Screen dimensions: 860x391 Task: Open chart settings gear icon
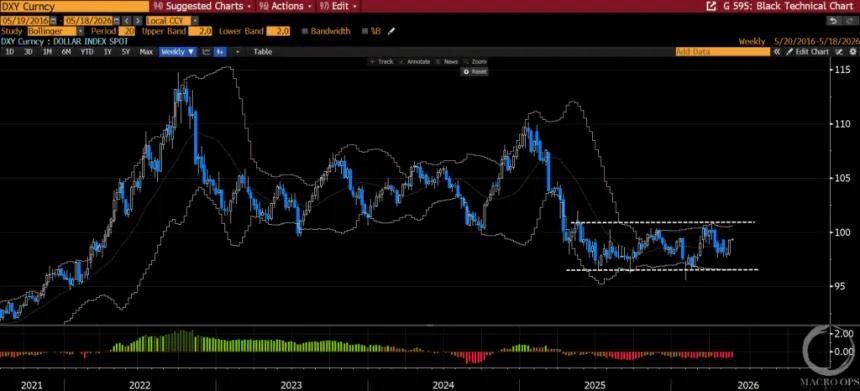853,52
